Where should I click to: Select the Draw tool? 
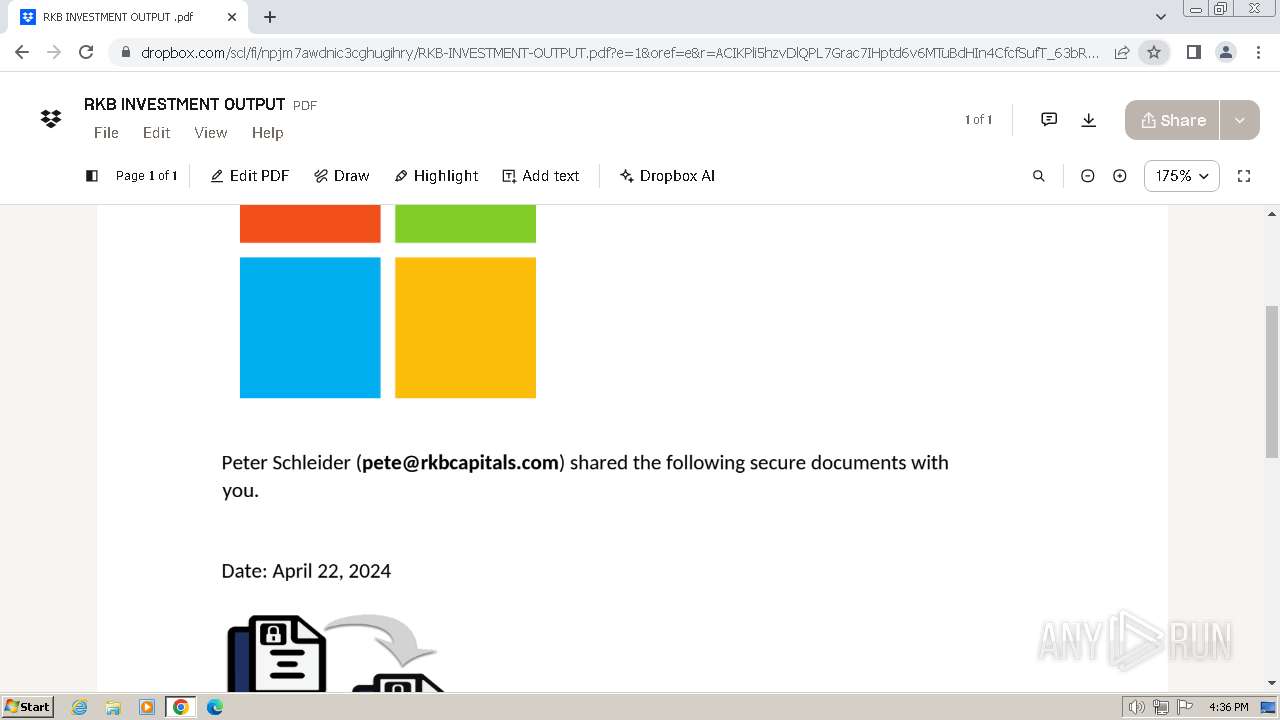pyautogui.click(x=341, y=176)
